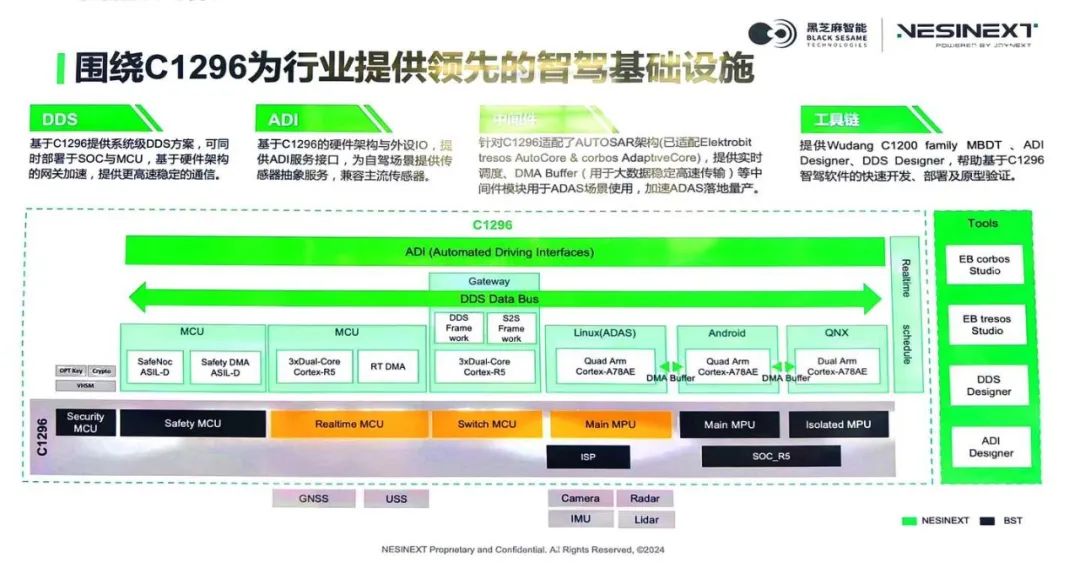Click the orange Main MPU block
The image size is (1080, 568).
click(610, 424)
